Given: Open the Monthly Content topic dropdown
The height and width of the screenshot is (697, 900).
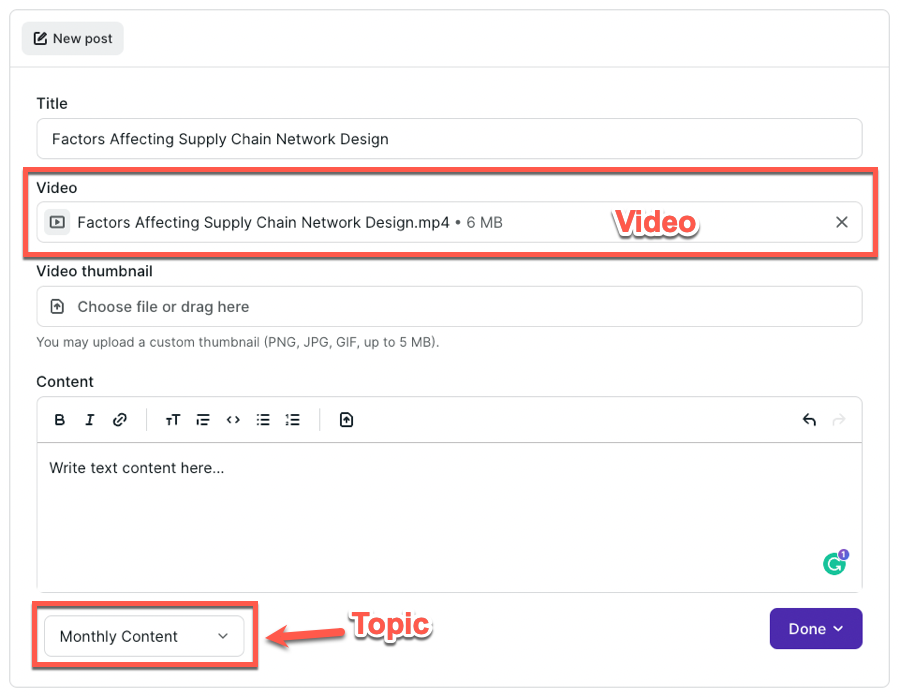Looking at the screenshot, I should click(x=144, y=636).
